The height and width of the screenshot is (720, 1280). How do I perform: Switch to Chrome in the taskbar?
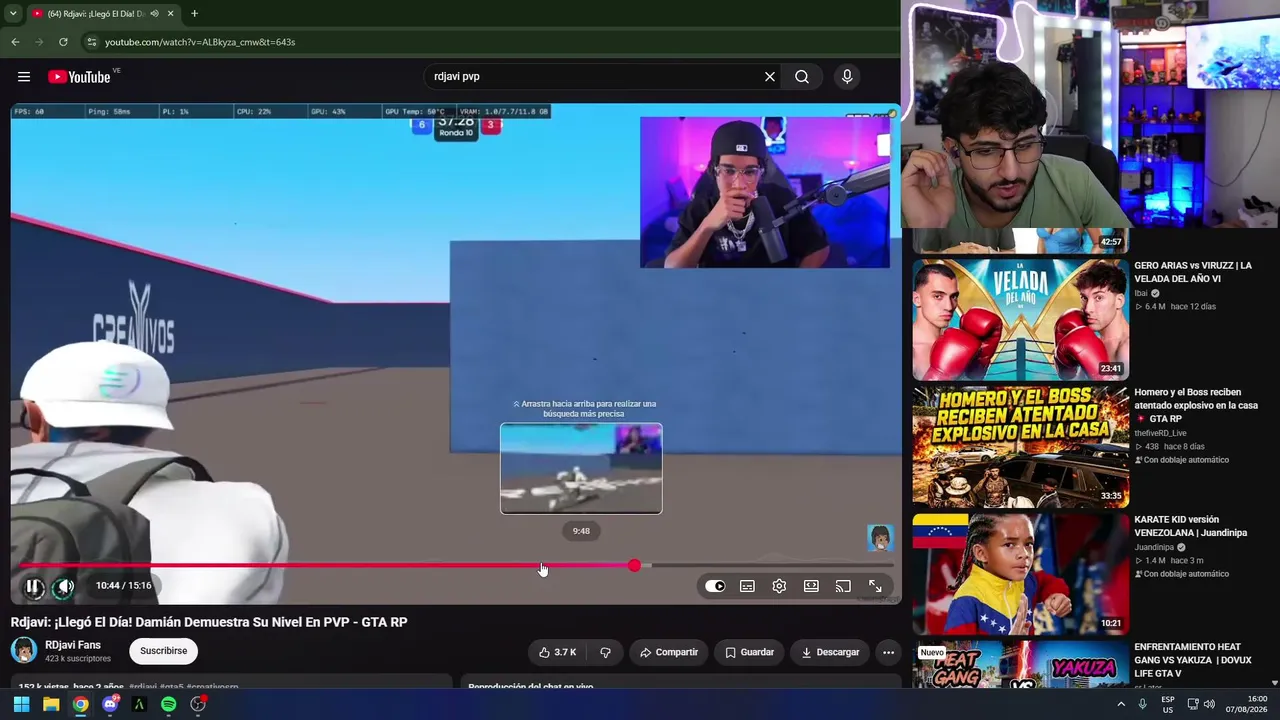[80, 704]
